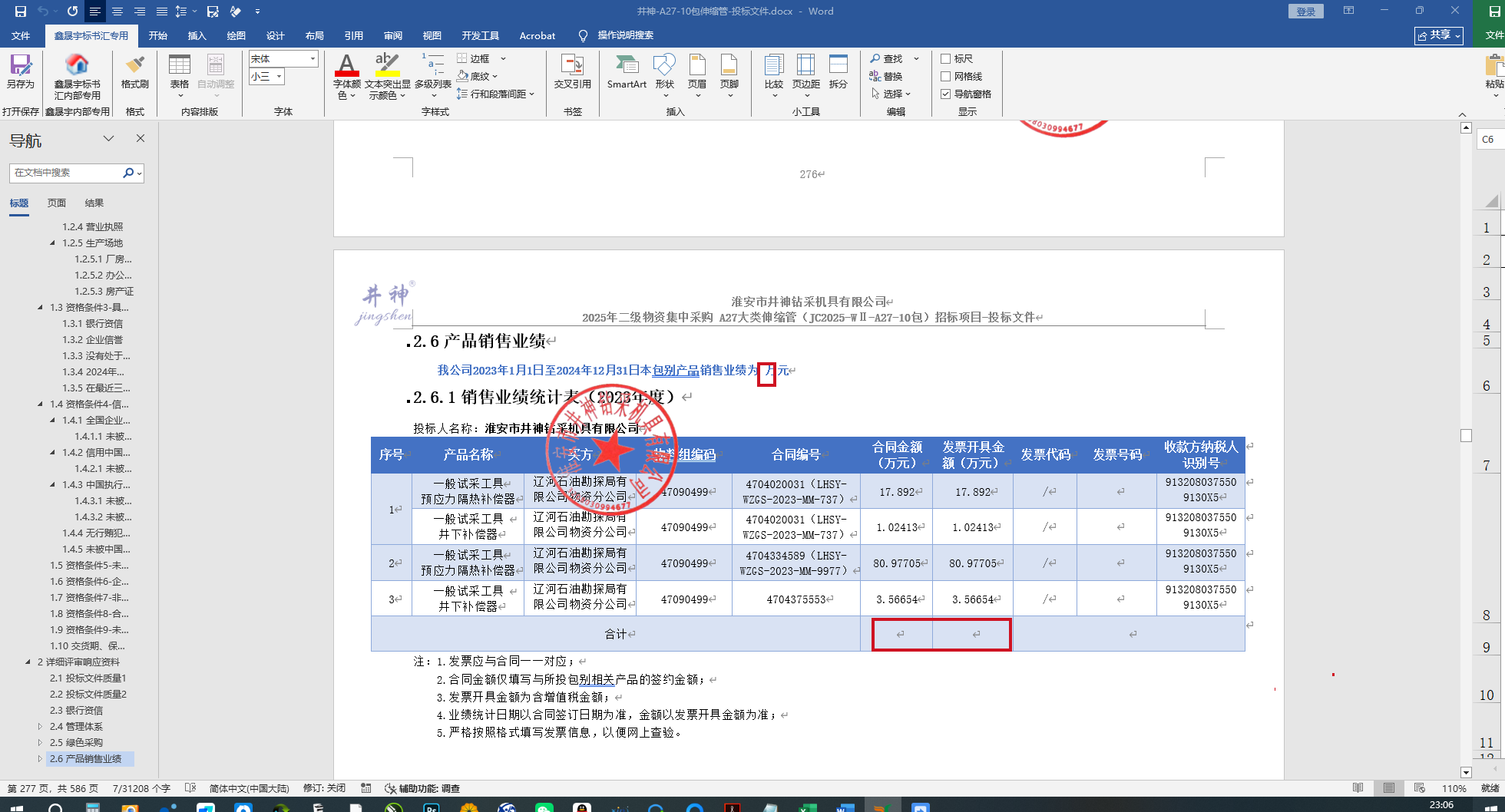Open the 审阅 review ribbon tab

point(393,36)
